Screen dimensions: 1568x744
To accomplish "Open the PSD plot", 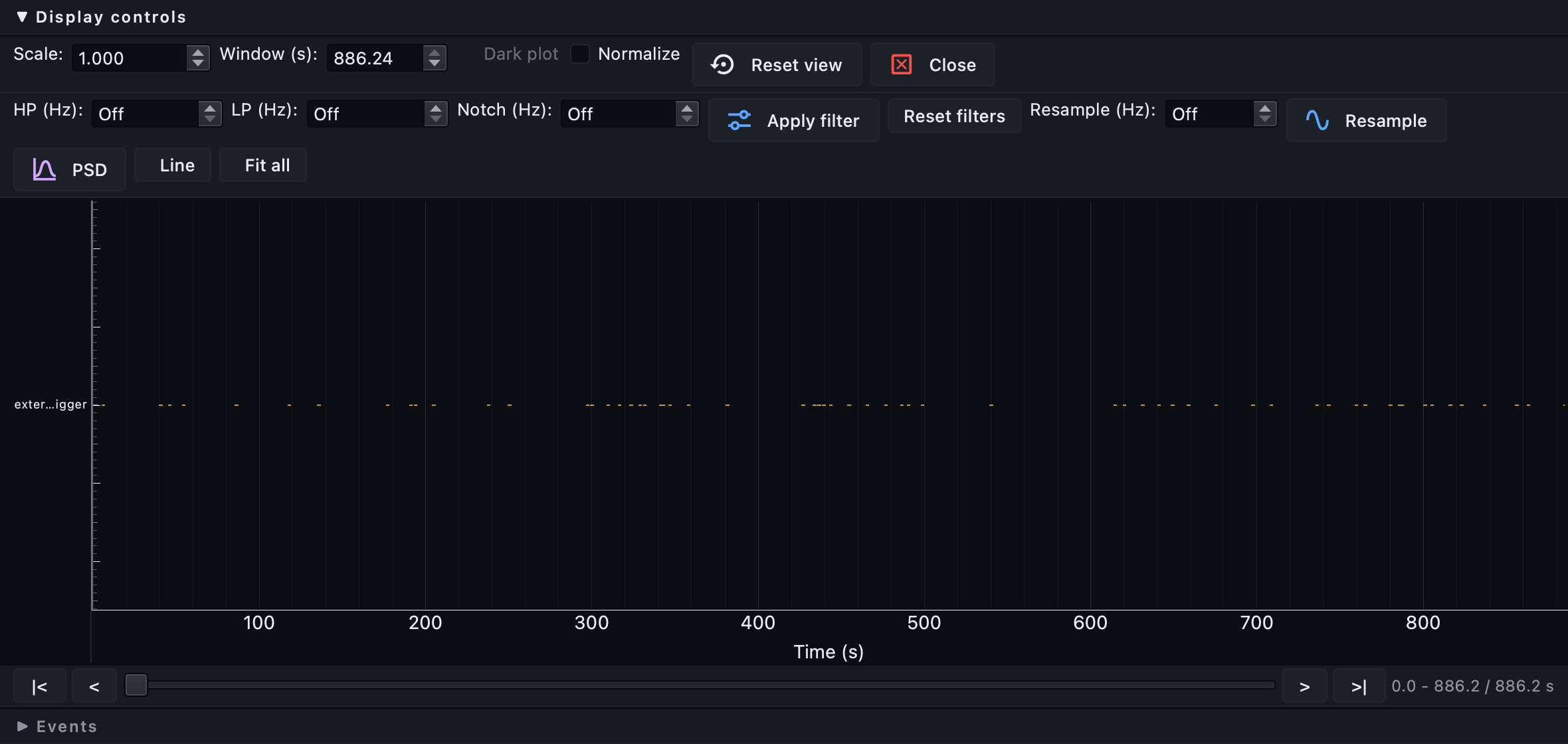I will 70,169.
